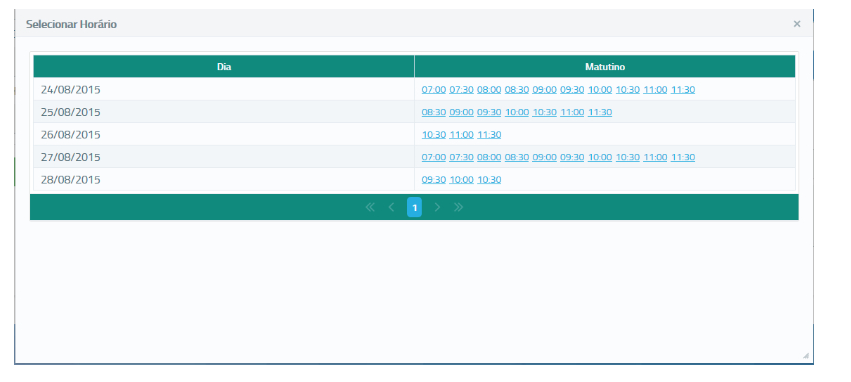The image size is (851, 382).
Task: Select 07:30 on 27/08/2015
Action: 461,157
